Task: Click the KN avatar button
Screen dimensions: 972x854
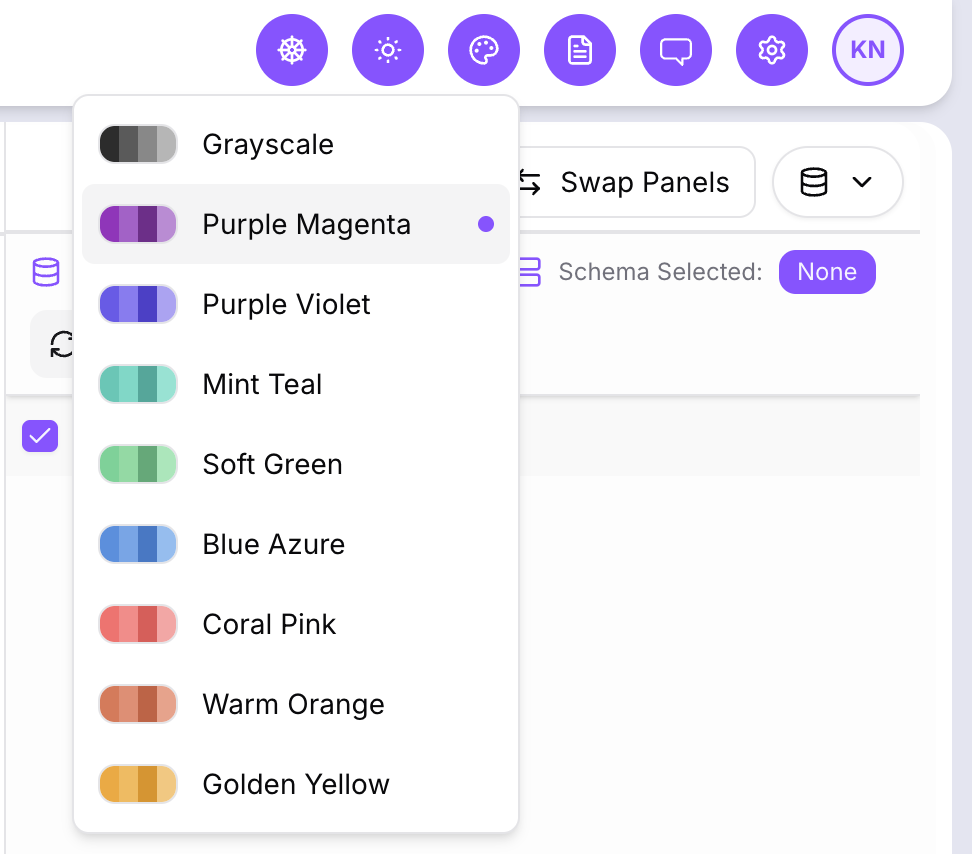Action: pos(867,50)
